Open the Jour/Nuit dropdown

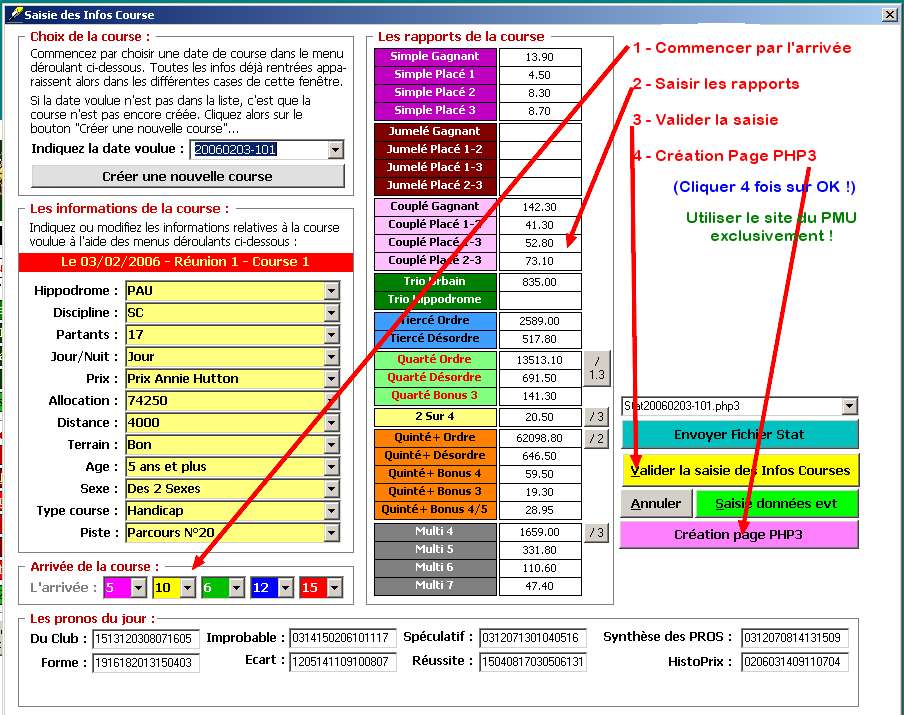(332, 356)
